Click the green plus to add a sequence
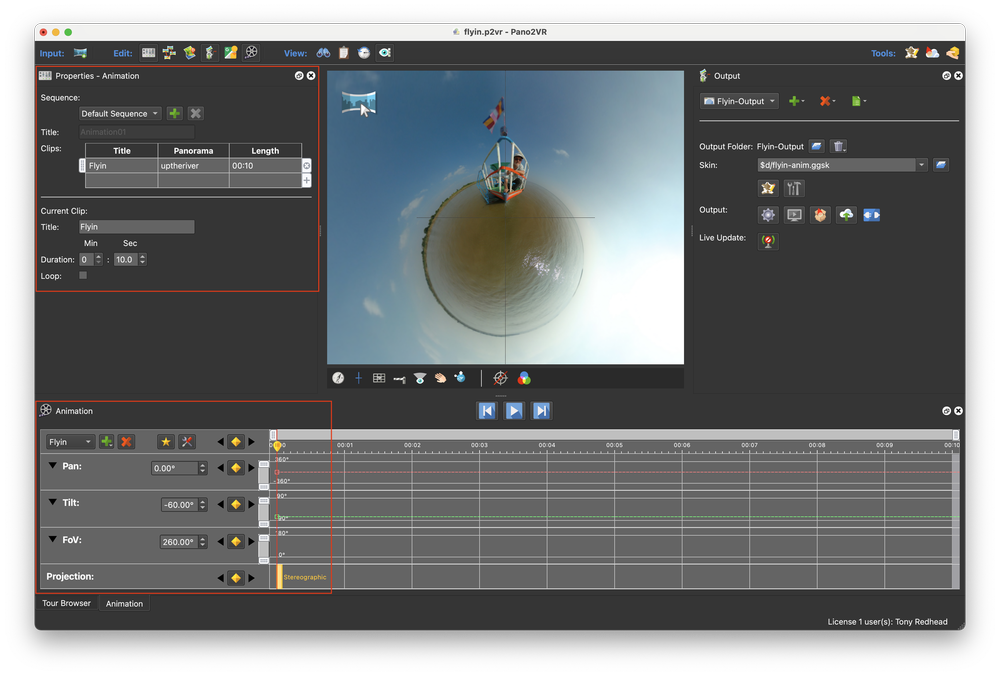Image resolution: width=1000 pixels, height=676 pixels. point(174,114)
